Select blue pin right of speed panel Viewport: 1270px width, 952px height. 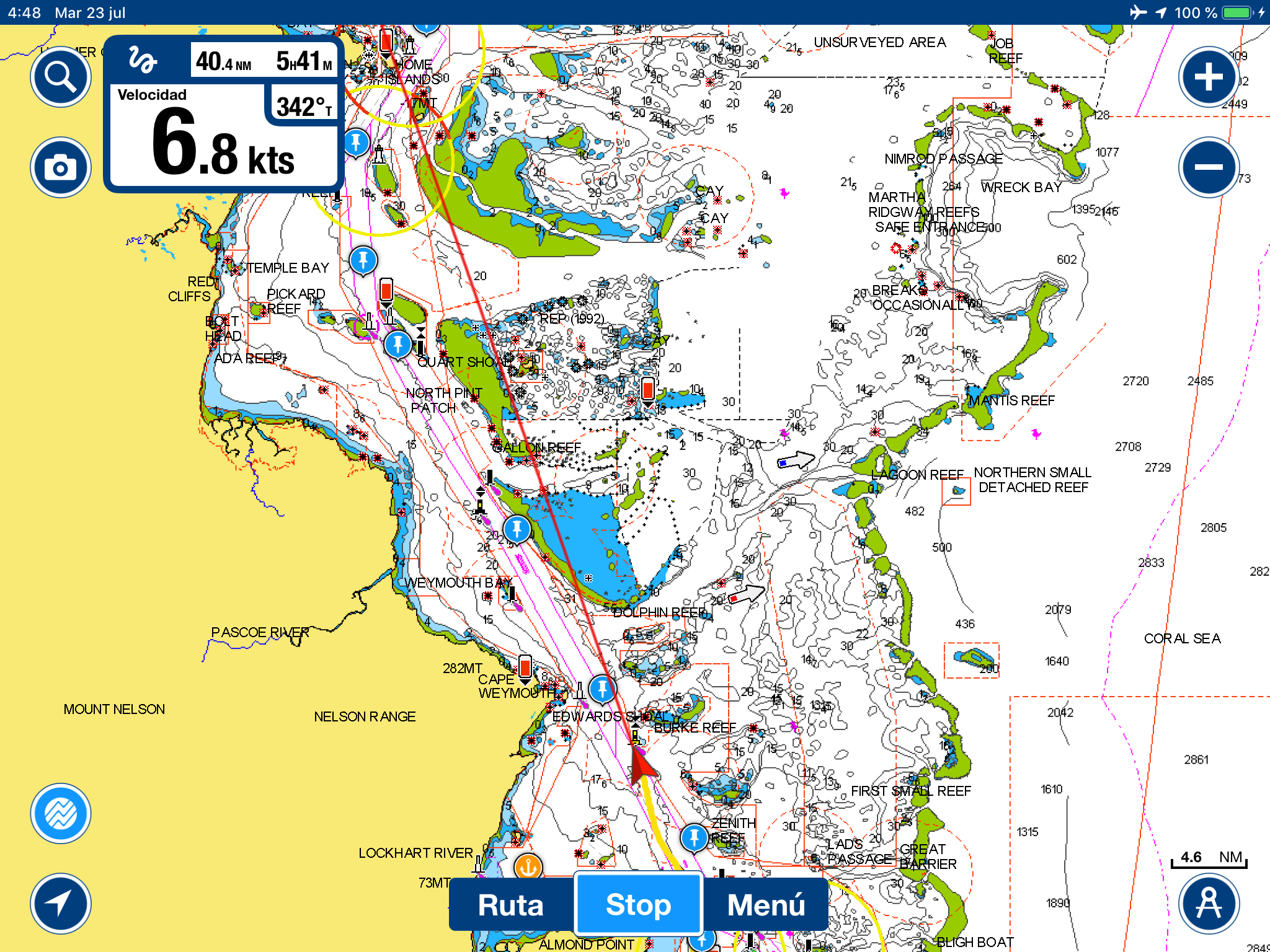(x=356, y=143)
